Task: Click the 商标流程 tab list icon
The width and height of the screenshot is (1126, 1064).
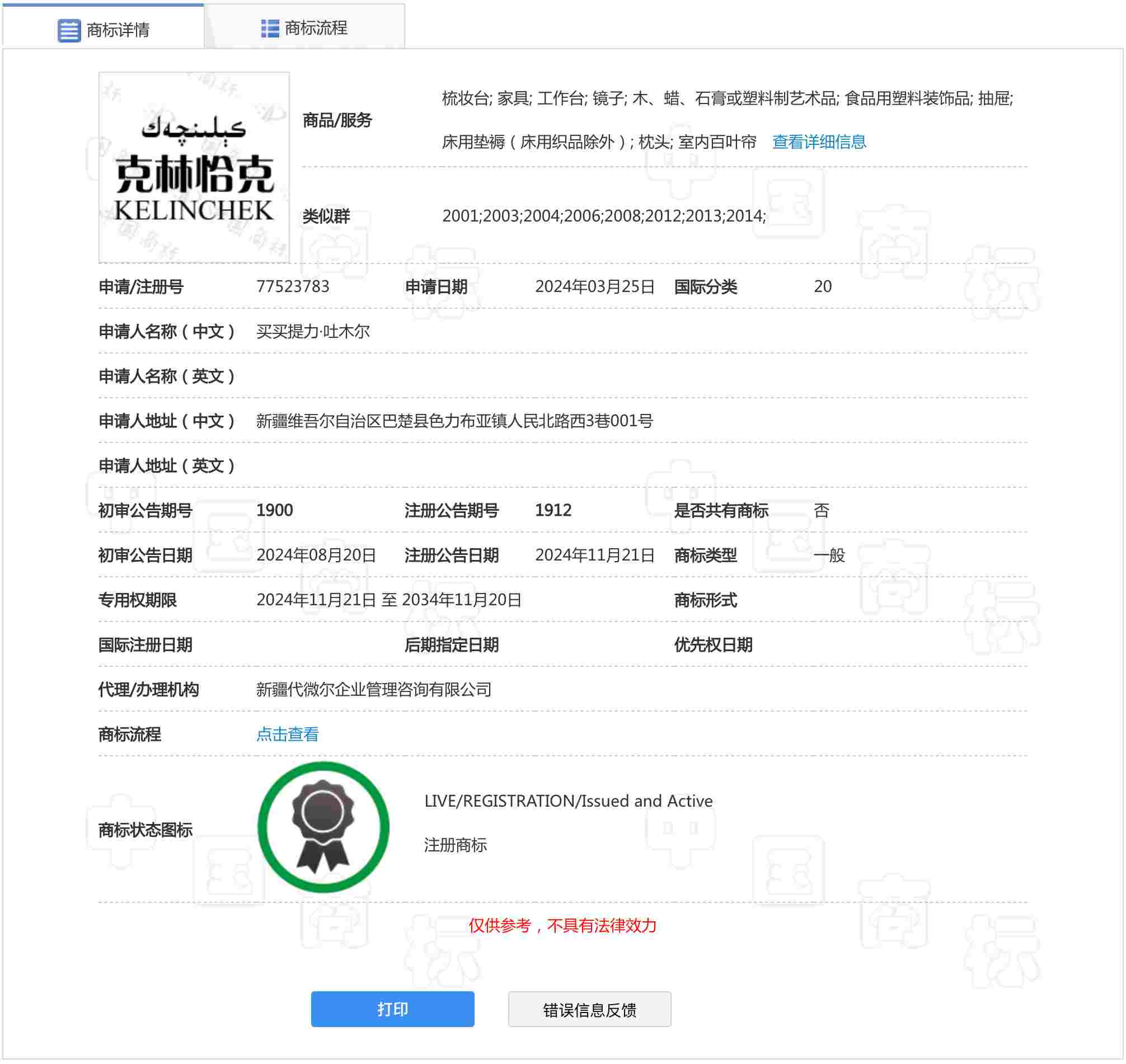Action: (x=270, y=28)
